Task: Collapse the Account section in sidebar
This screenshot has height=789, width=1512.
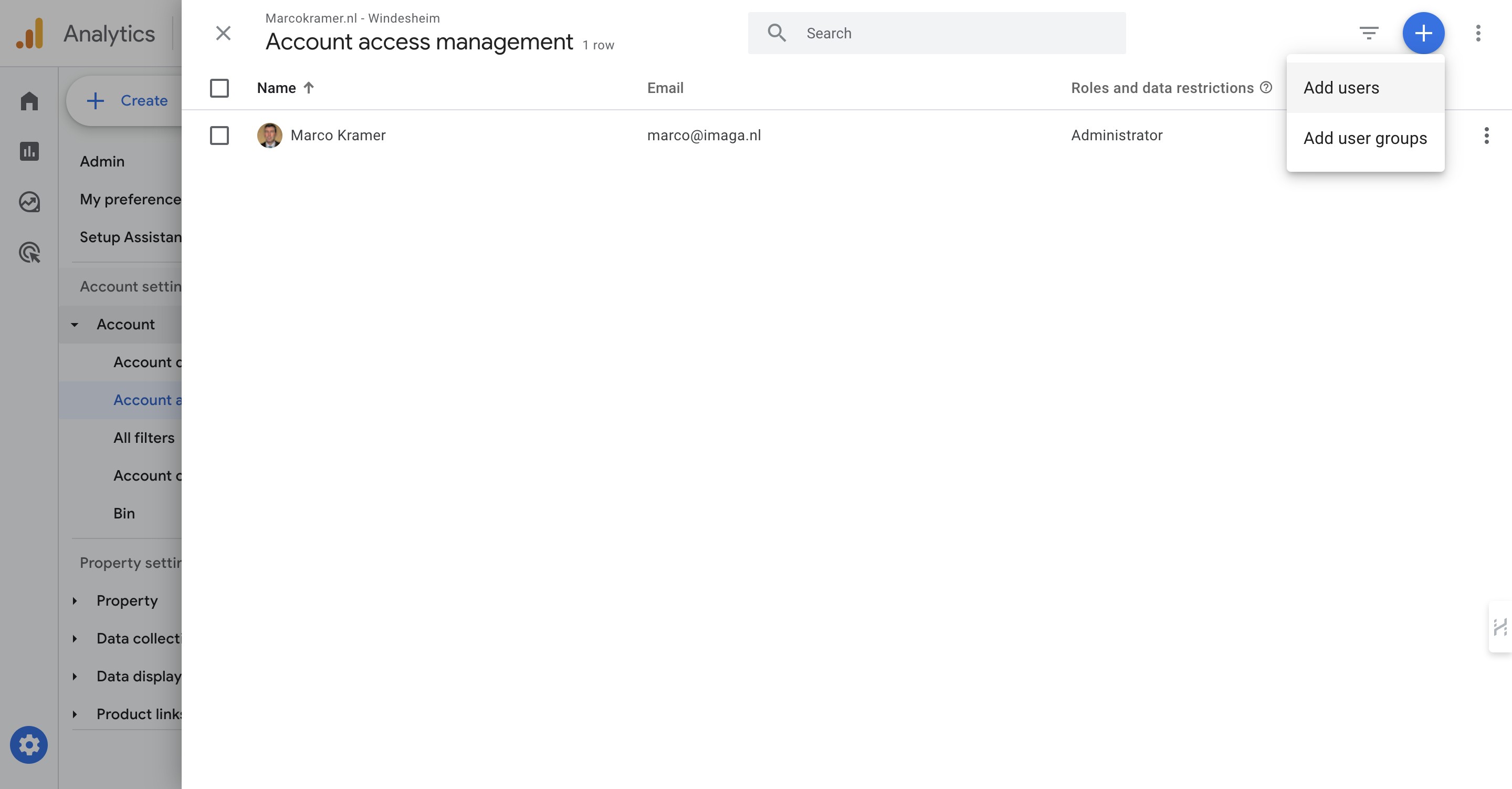Action: tap(75, 324)
